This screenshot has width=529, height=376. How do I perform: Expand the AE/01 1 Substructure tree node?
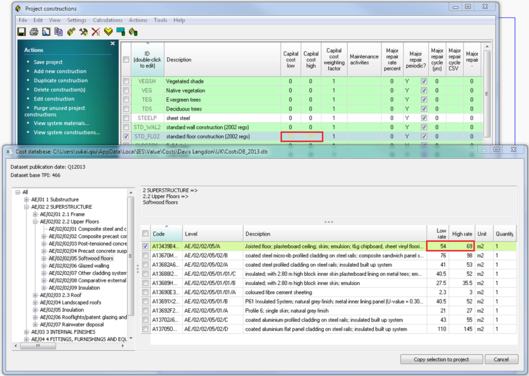pos(26,199)
